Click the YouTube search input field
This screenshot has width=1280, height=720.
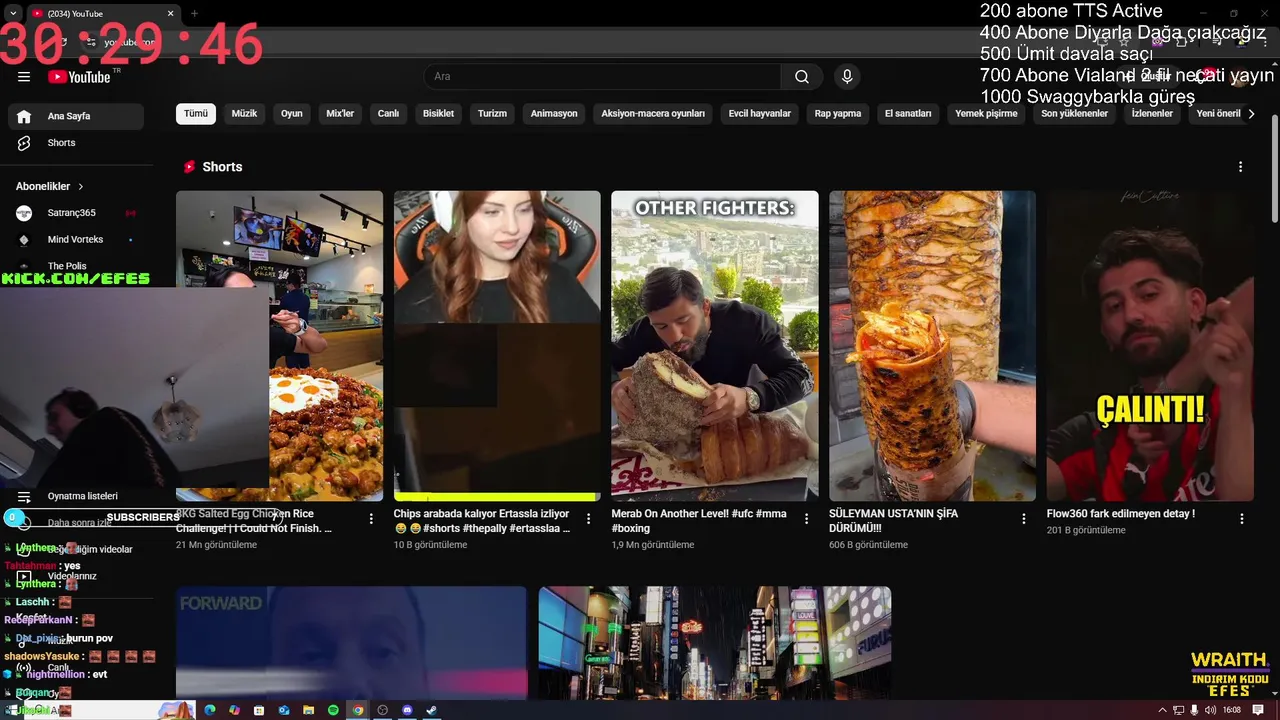click(x=602, y=77)
